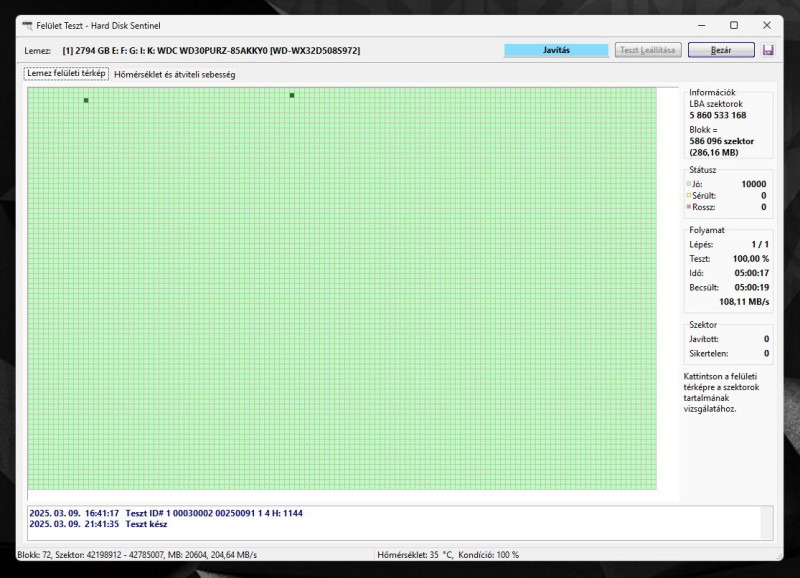Click the Javítás repair button
Screen dimensions: 800x578
pyautogui.click(x=556, y=50)
